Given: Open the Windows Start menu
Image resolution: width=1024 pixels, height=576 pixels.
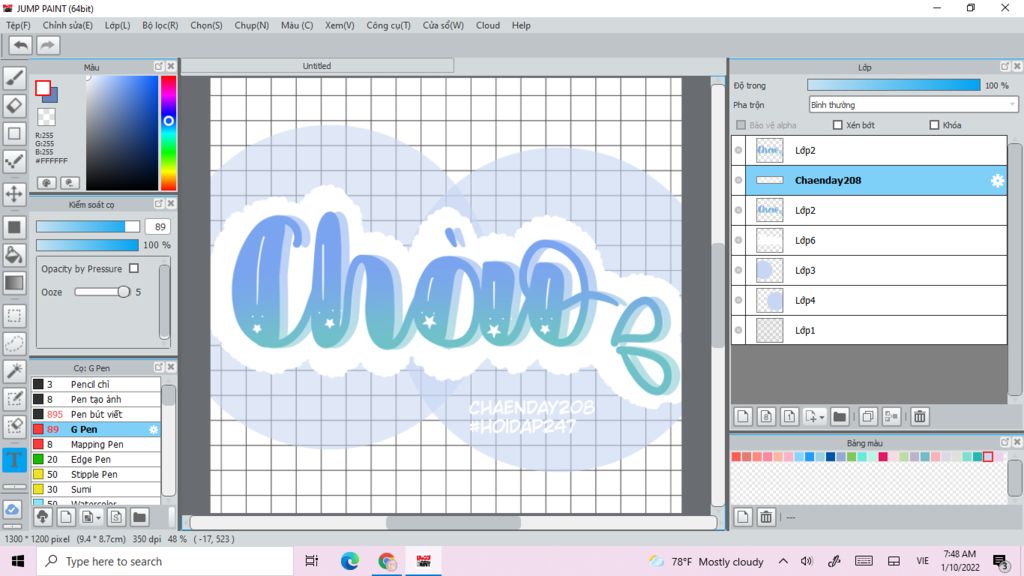Looking at the screenshot, I should pyautogui.click(x=18, y=562).
